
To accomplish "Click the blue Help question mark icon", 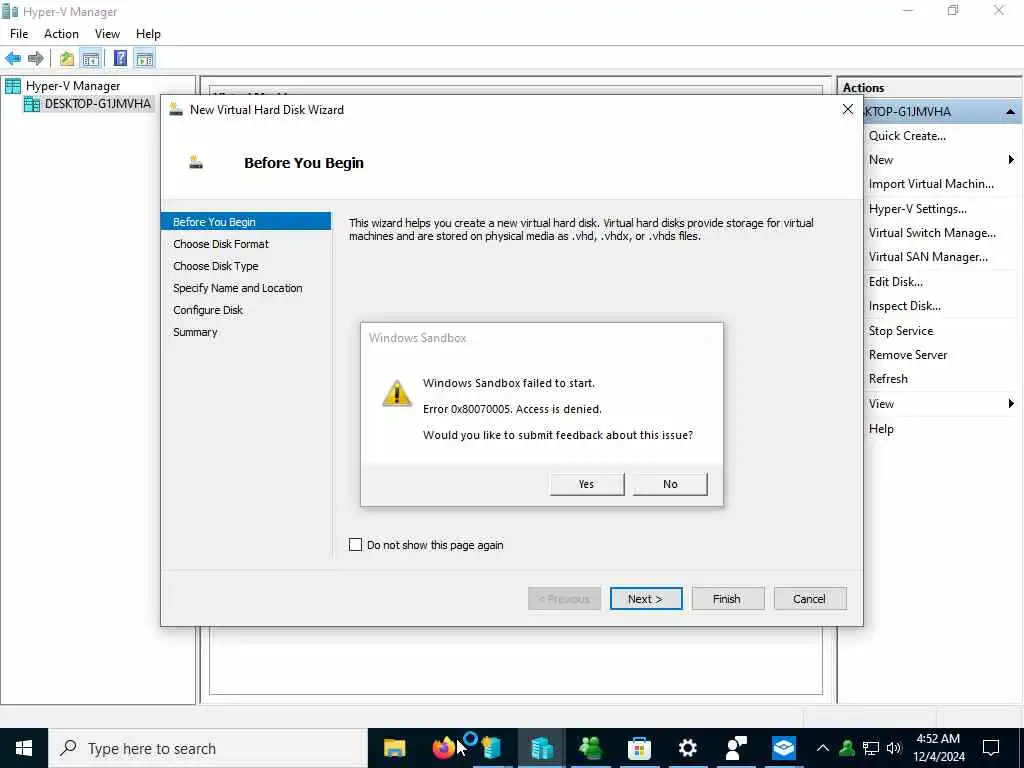I will coord(120,59).
